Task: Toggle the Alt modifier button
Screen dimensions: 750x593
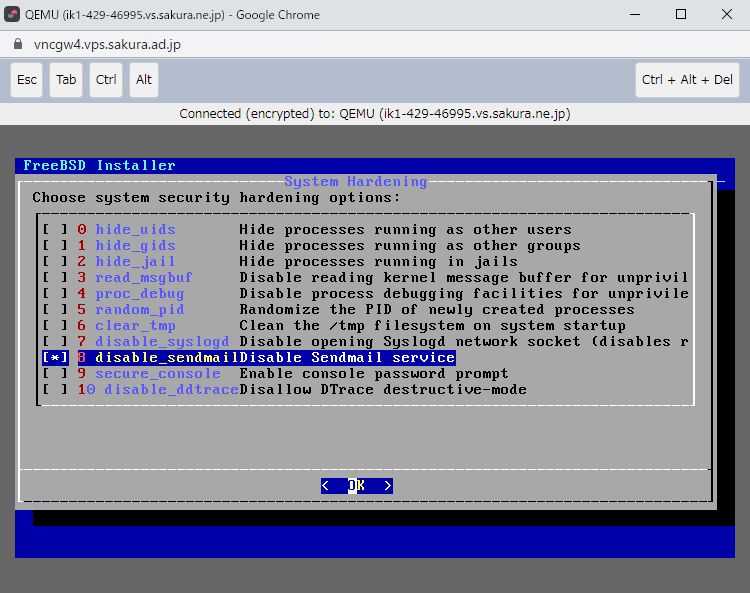Action: click(143, 80)
